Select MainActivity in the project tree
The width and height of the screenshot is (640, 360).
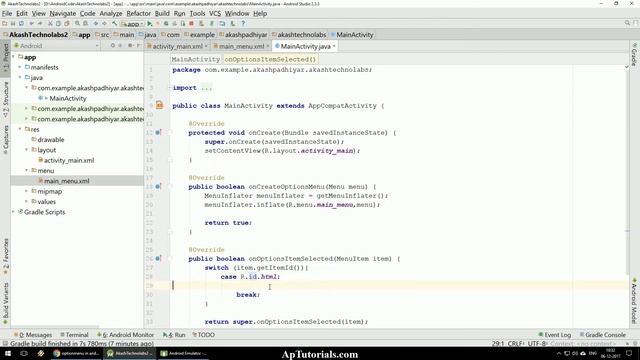[x=68, y=98]
